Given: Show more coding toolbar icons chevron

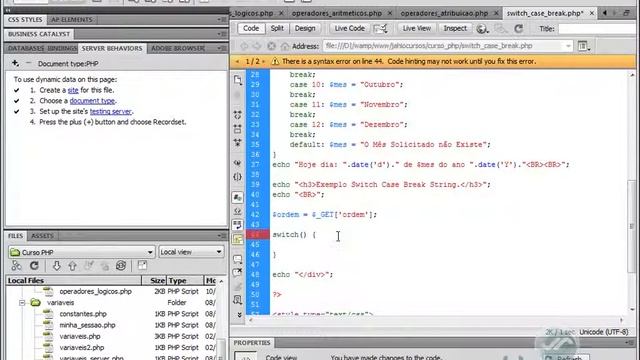Looking at the screenshot, I should [239, 315].
